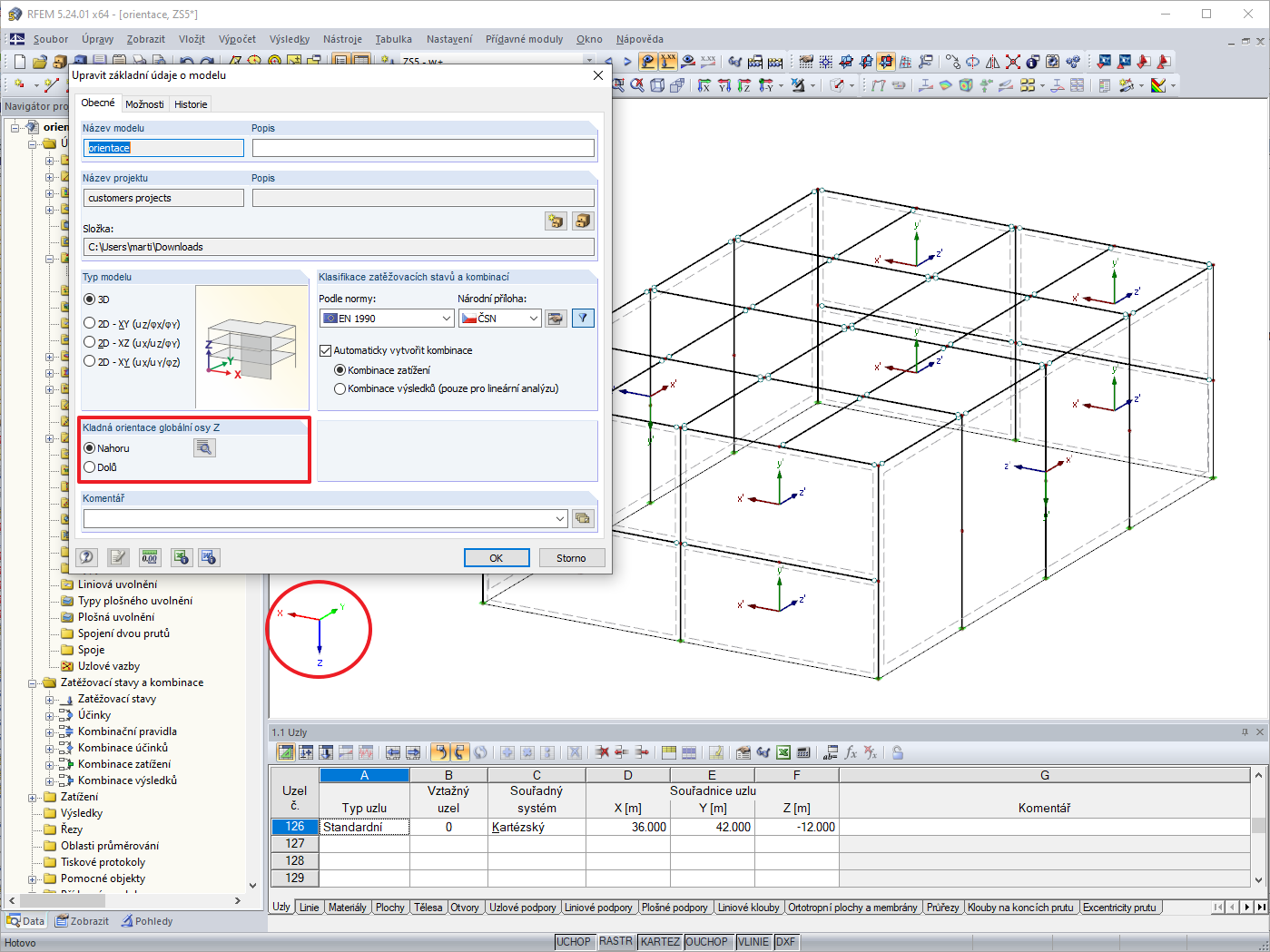1270x952 pixels.
Task: Click the multicolor display settings icon
Action: (x=1158, y=85)
